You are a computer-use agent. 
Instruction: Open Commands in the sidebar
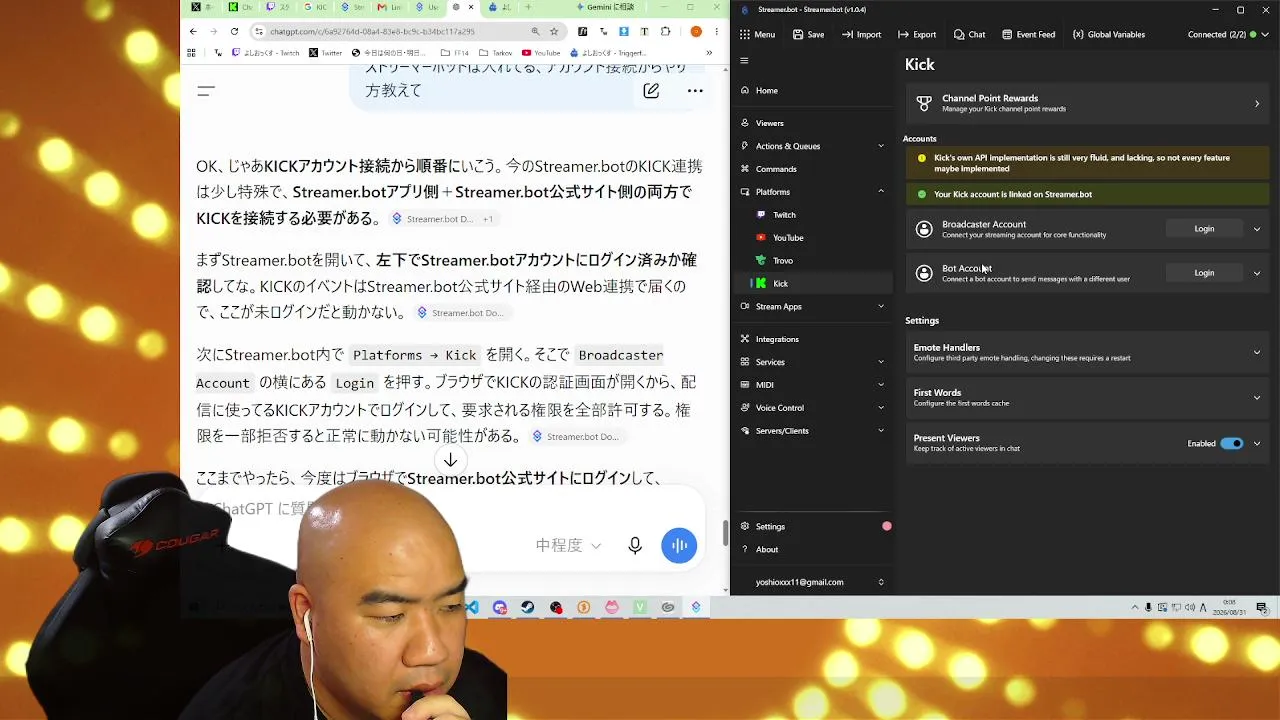pyautogui.click(x=812, y=169)
